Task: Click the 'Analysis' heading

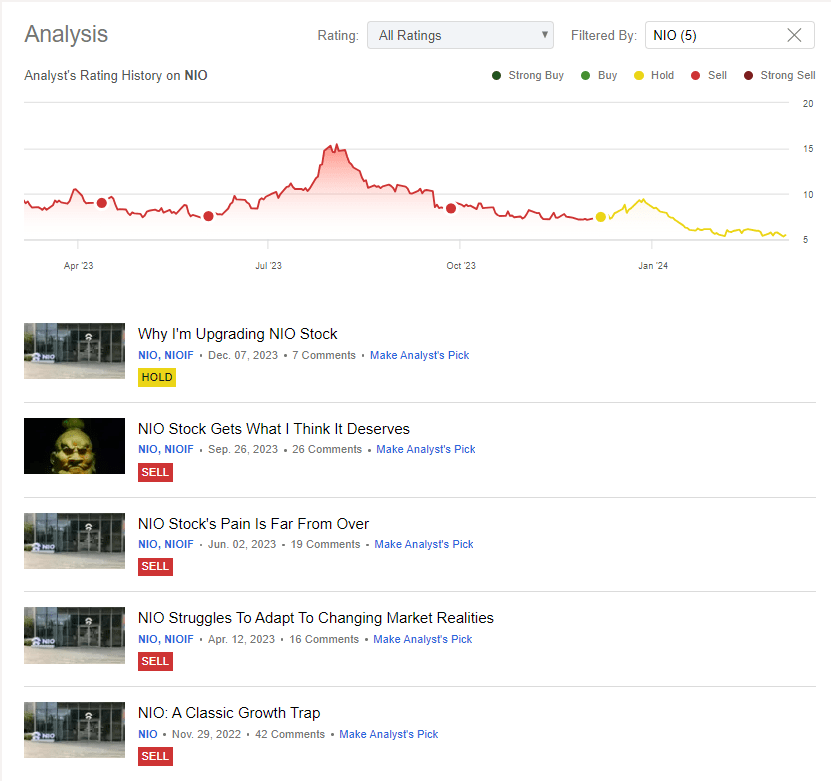Action: point(66,34)
